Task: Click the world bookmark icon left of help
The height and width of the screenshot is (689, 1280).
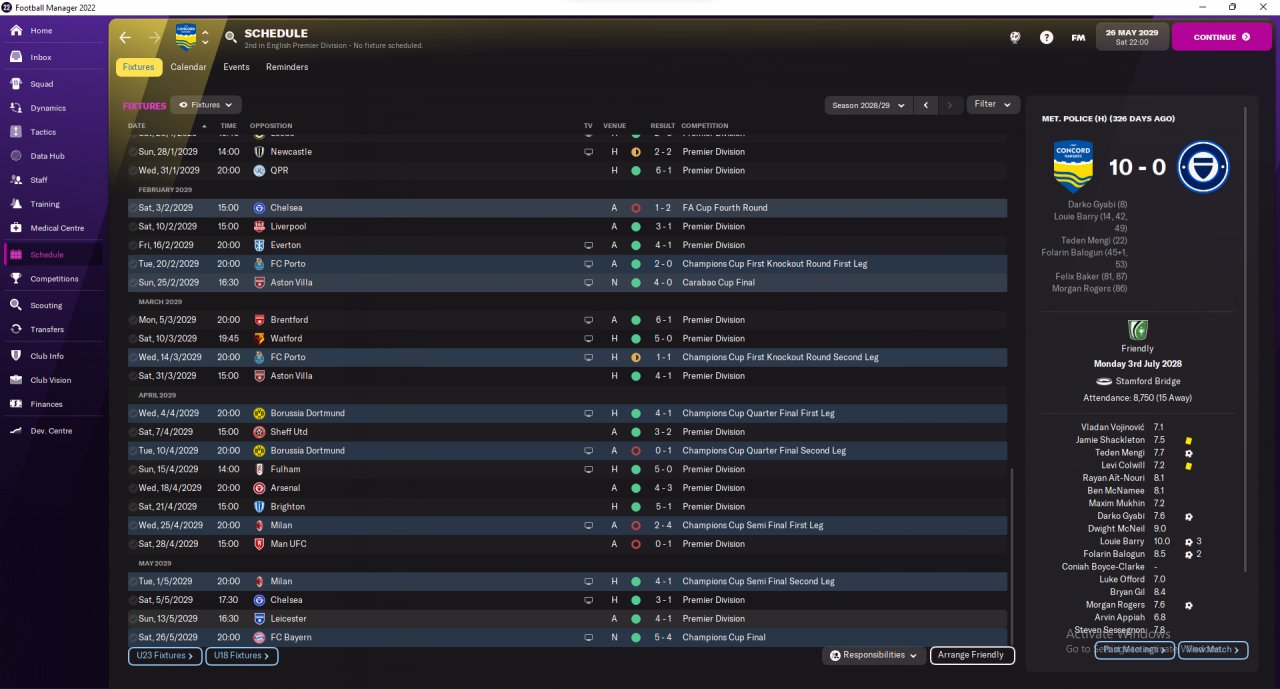Action: [1014, 37]
